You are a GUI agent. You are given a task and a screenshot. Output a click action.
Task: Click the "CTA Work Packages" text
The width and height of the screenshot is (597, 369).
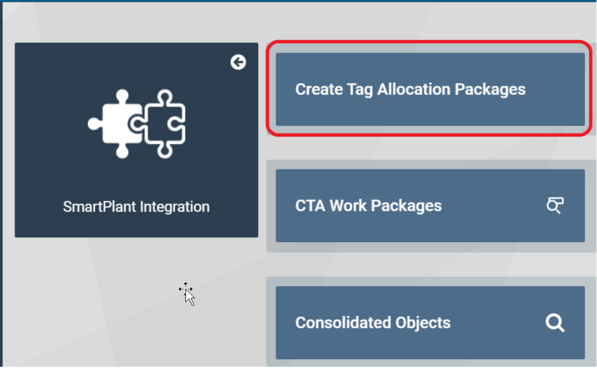[369, 206]
